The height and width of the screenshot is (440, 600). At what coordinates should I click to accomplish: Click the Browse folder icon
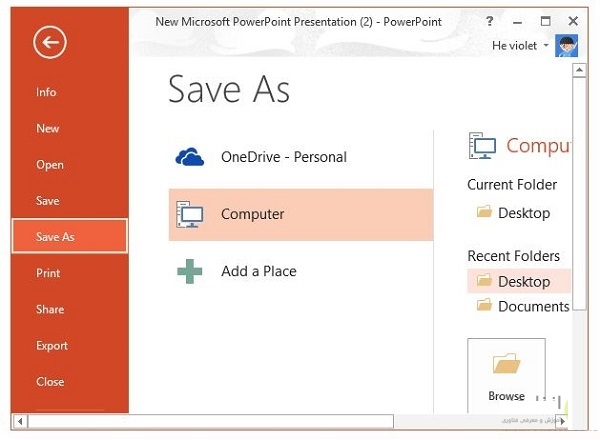(x=506, y=364)
